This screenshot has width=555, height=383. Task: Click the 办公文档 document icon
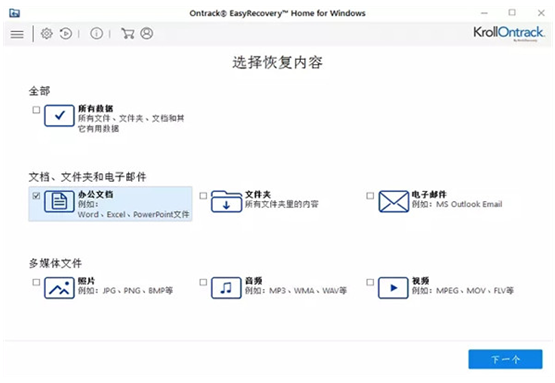59,201
